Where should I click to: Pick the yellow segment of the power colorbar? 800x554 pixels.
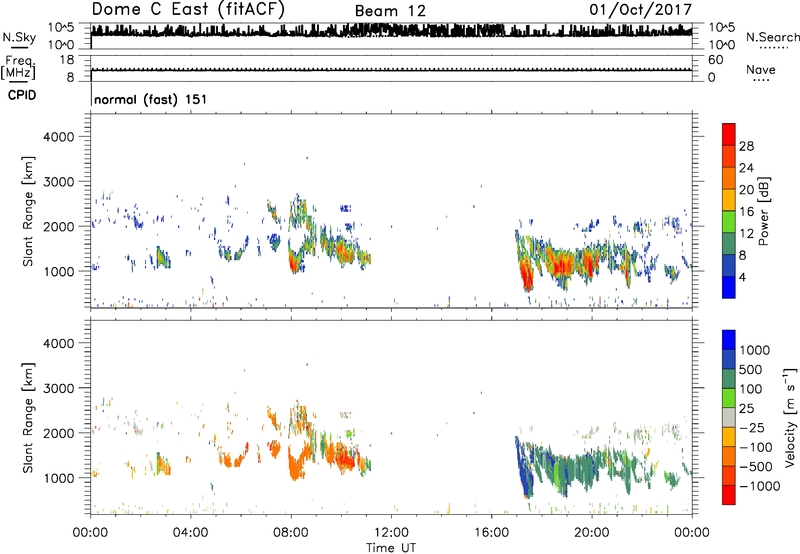(x=729, y=199)
